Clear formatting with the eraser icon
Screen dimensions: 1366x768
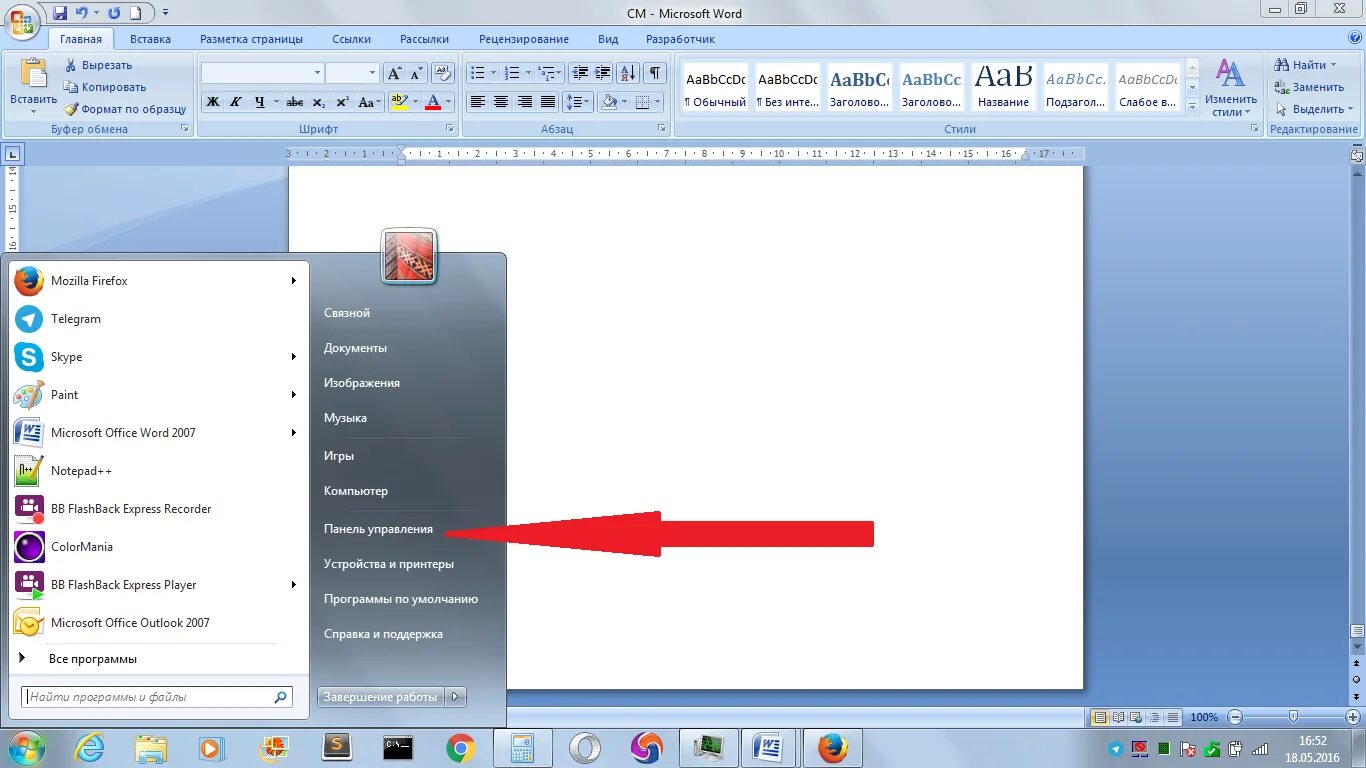click(443, 73)
